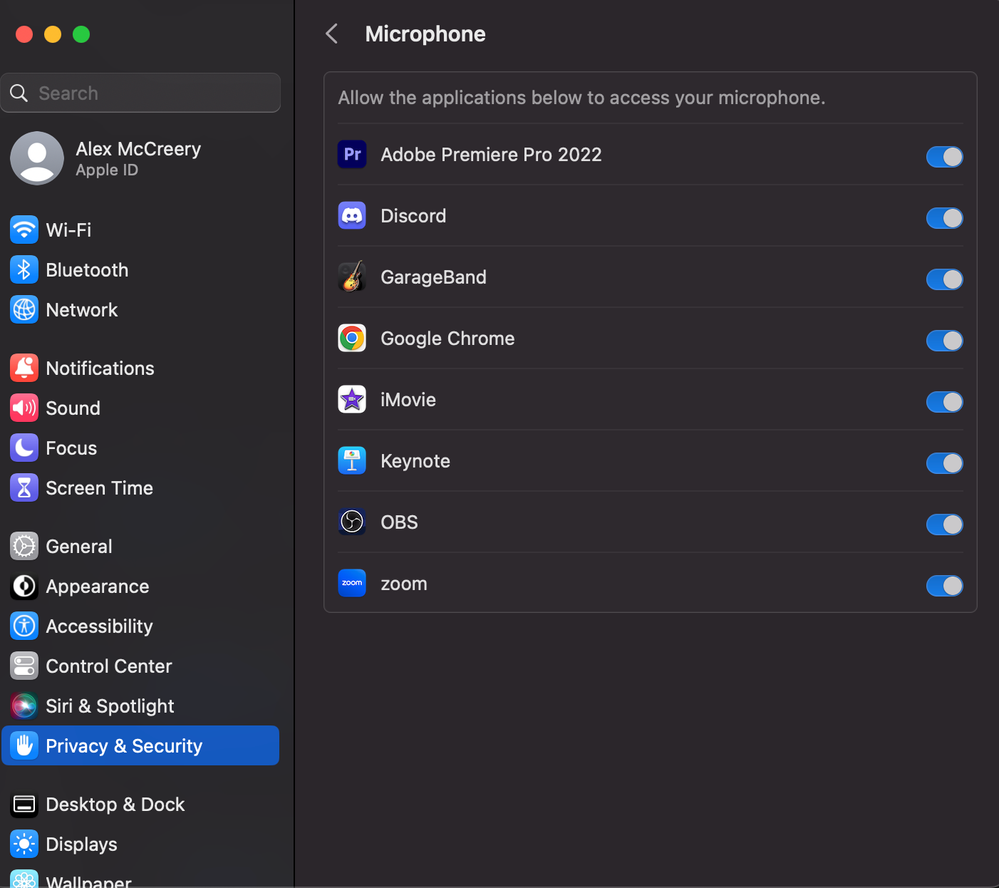The image size is (999, 888).
Task: Go to Accessibility settings
Action: pyautogui.click(x=98, y=626)
